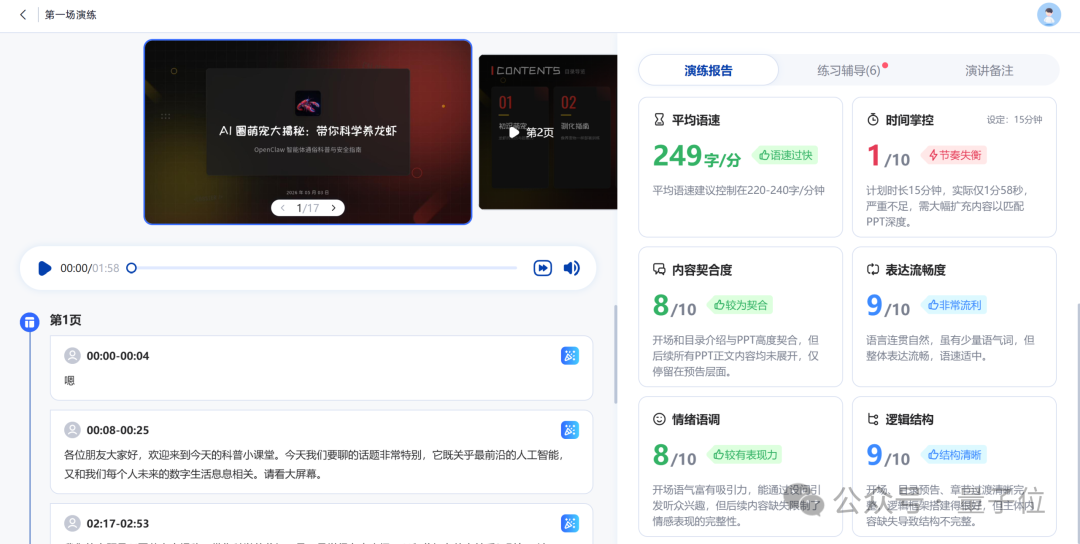The height and width of the screenshot is (544, 1080).
Task: Click the 第1页 section heading
Action: 66,320
